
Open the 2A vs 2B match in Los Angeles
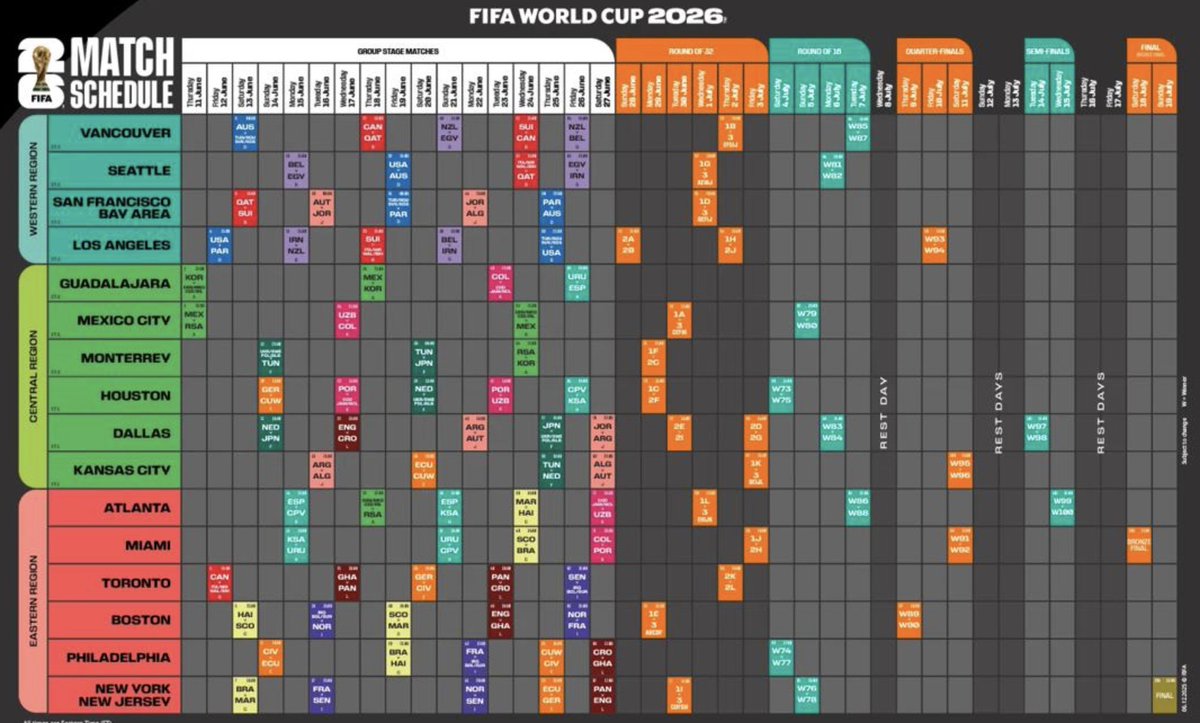click(x=628, y=246)
